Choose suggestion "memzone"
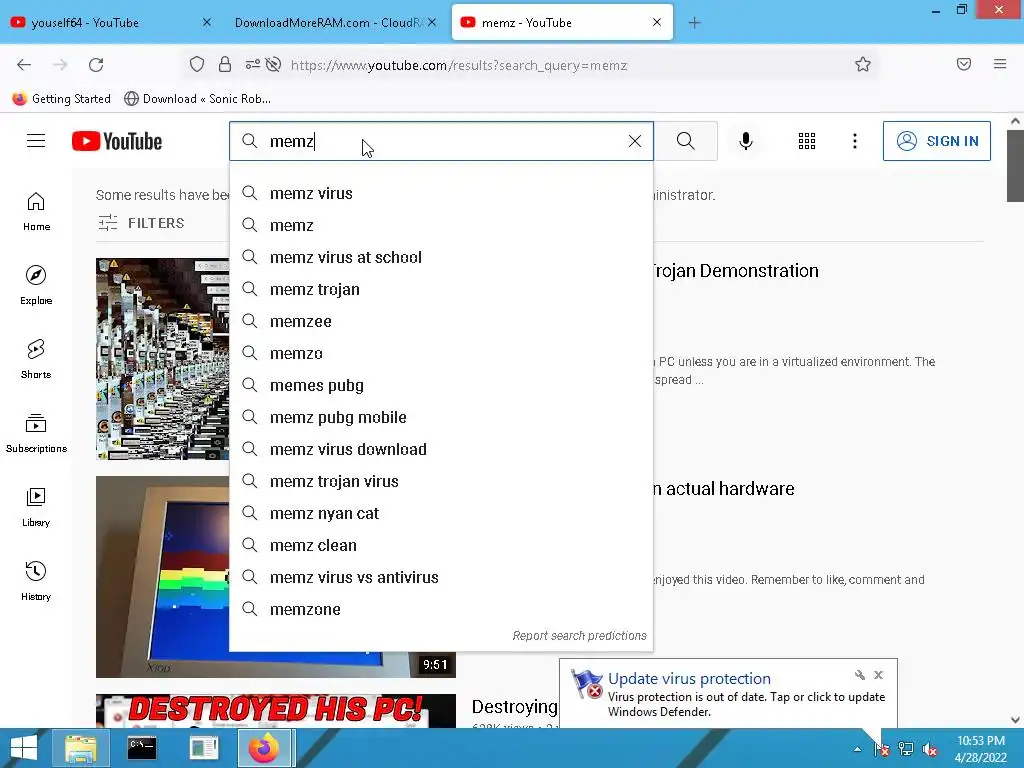This screenshot has width=1024, height=768. click(441, 609)
